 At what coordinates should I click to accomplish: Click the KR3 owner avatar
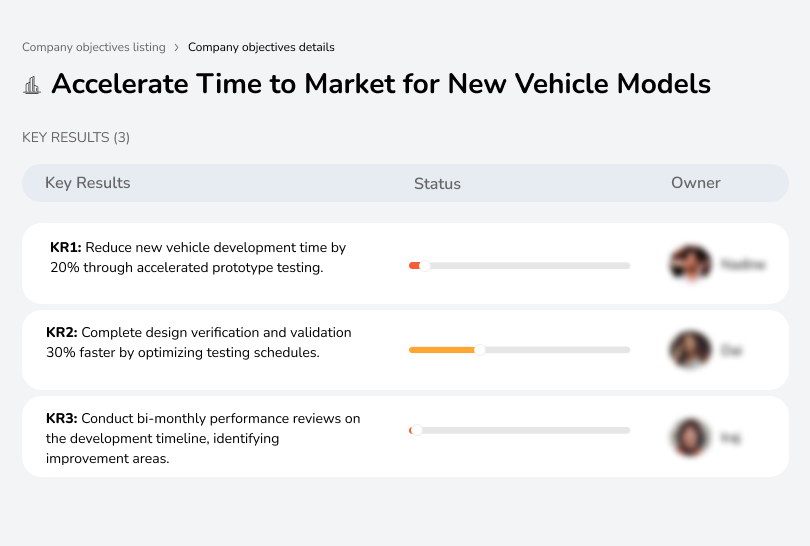click(690, 438)
